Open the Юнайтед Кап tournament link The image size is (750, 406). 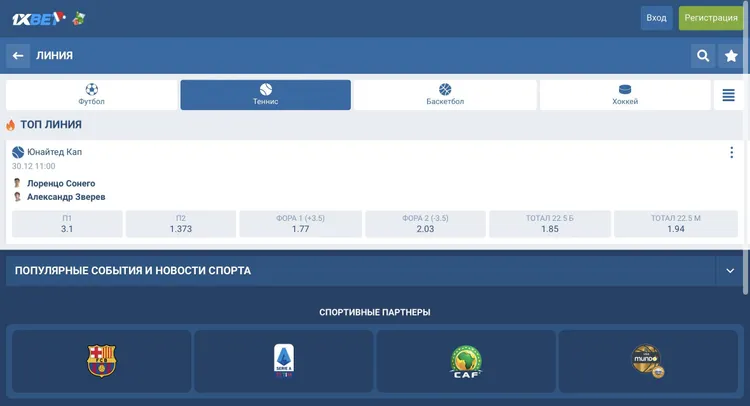coord(54,152)
